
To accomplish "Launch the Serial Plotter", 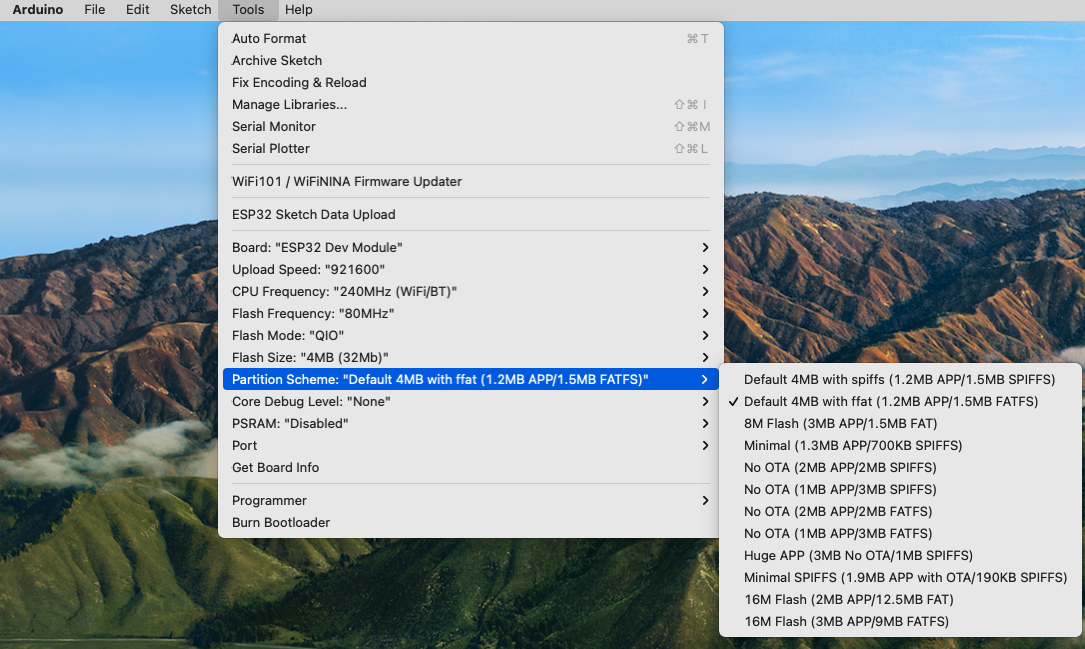I will [x=471, y=149].
